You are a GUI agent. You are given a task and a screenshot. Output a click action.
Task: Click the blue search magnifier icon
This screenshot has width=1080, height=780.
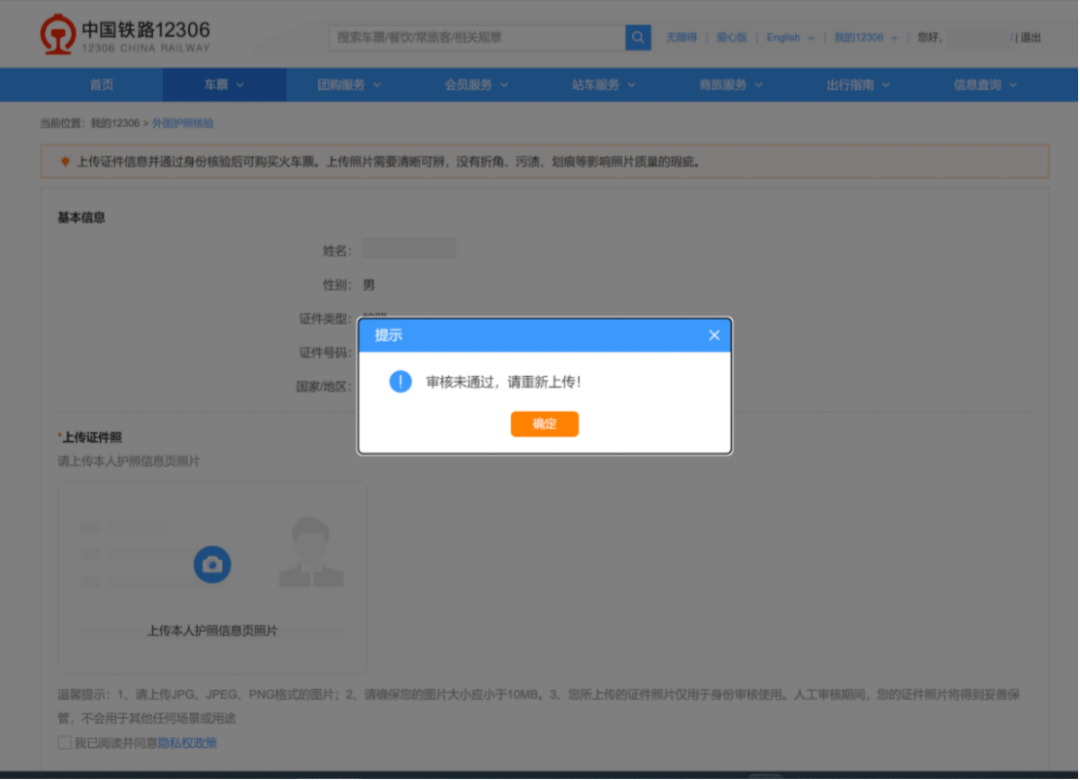click(x=638, y=37)
